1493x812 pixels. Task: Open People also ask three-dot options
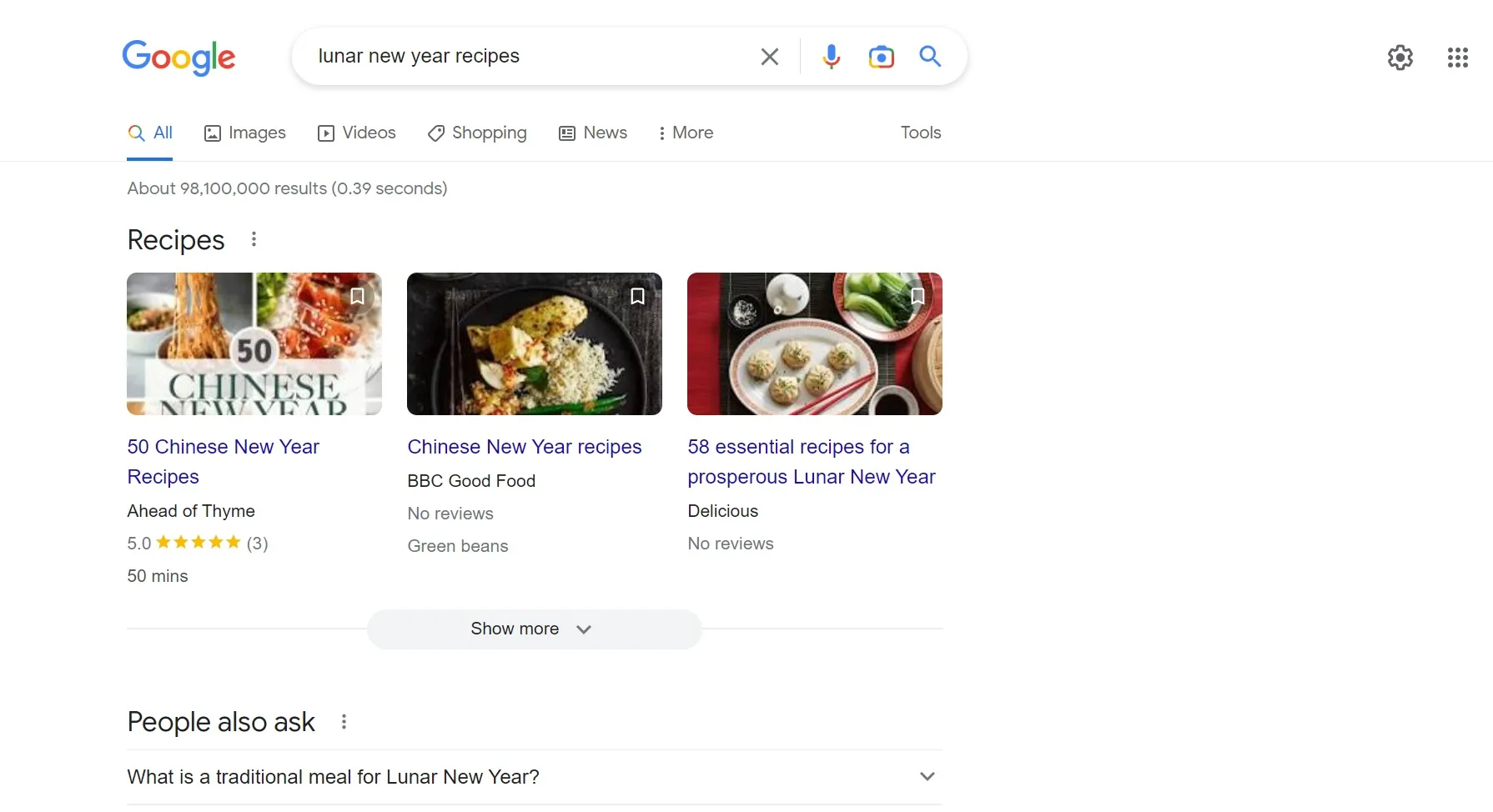[x=344, y=722]
